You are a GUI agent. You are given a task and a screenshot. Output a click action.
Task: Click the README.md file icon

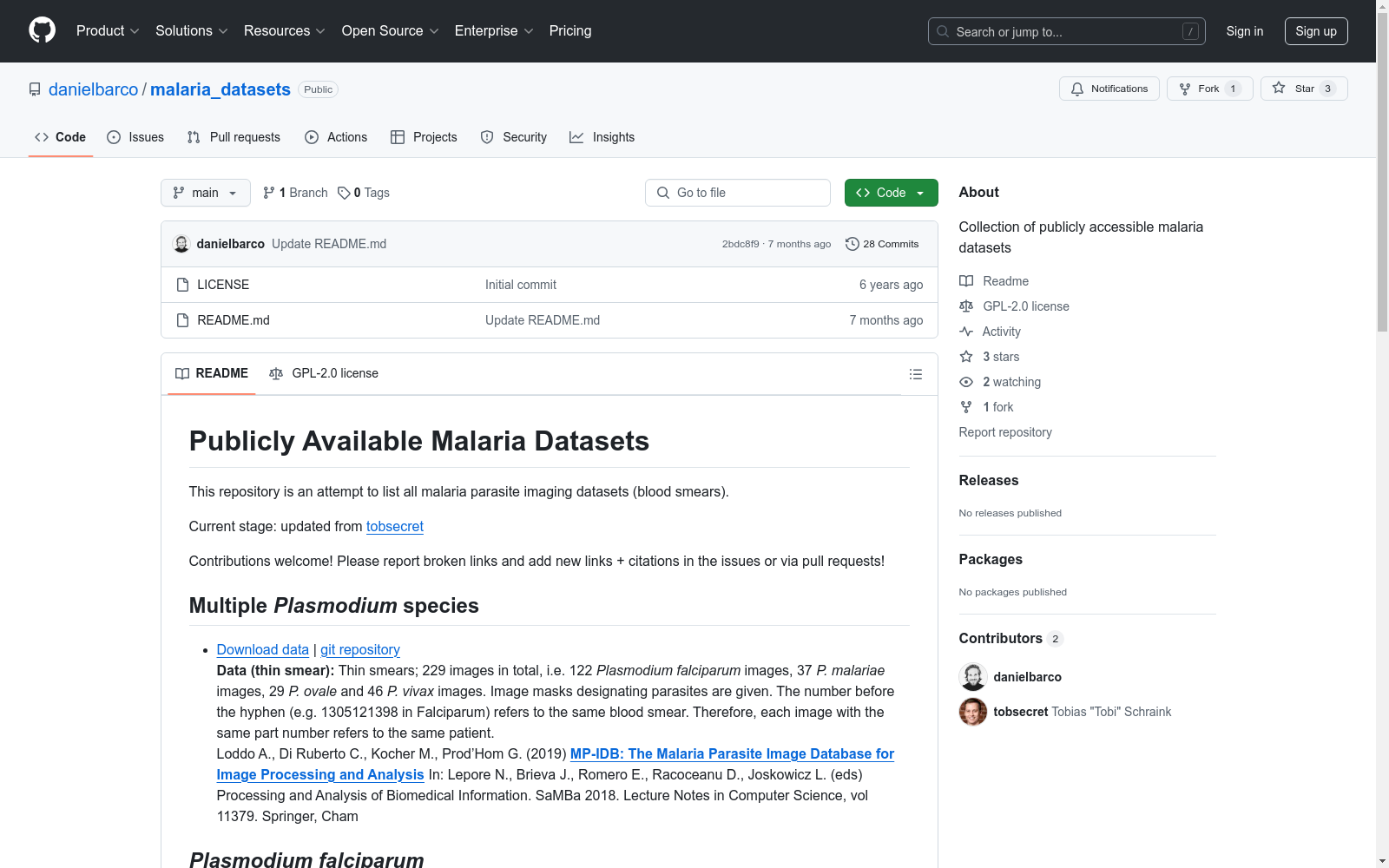click(x=182, y=320)
